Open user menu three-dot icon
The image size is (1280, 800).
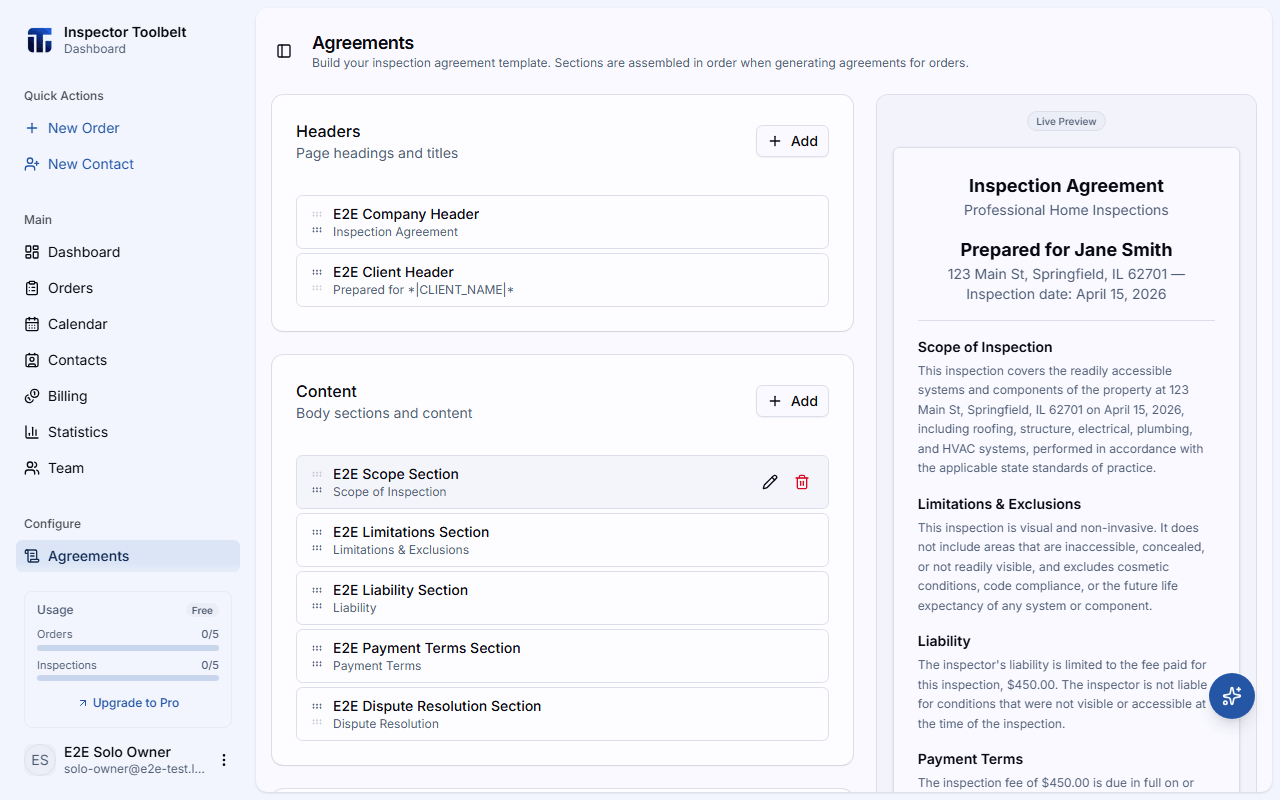pyautogui.click(x=224, y=760)
